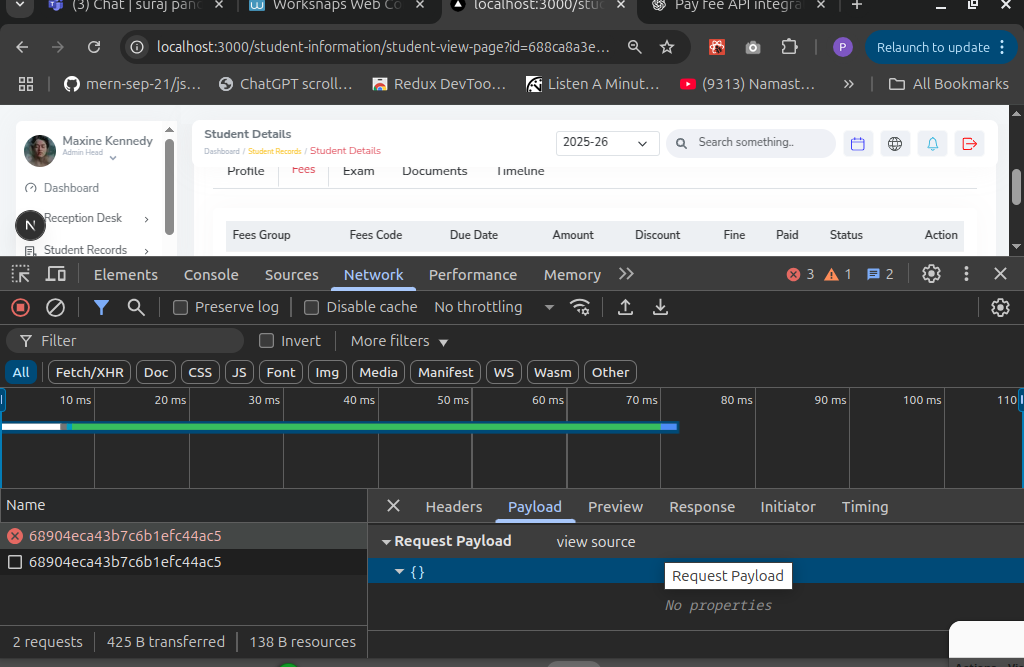Screen dimensions: 1024x667
Task: Click the view source link
Action: pyautogui.click(x=596, y=541)
